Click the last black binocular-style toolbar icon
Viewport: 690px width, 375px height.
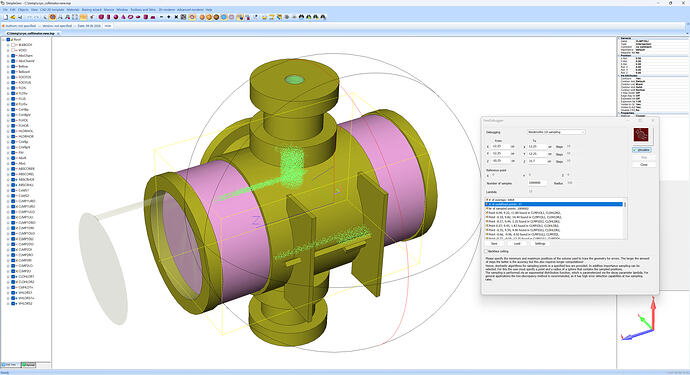pyautogui.click(x=323, y=17)
